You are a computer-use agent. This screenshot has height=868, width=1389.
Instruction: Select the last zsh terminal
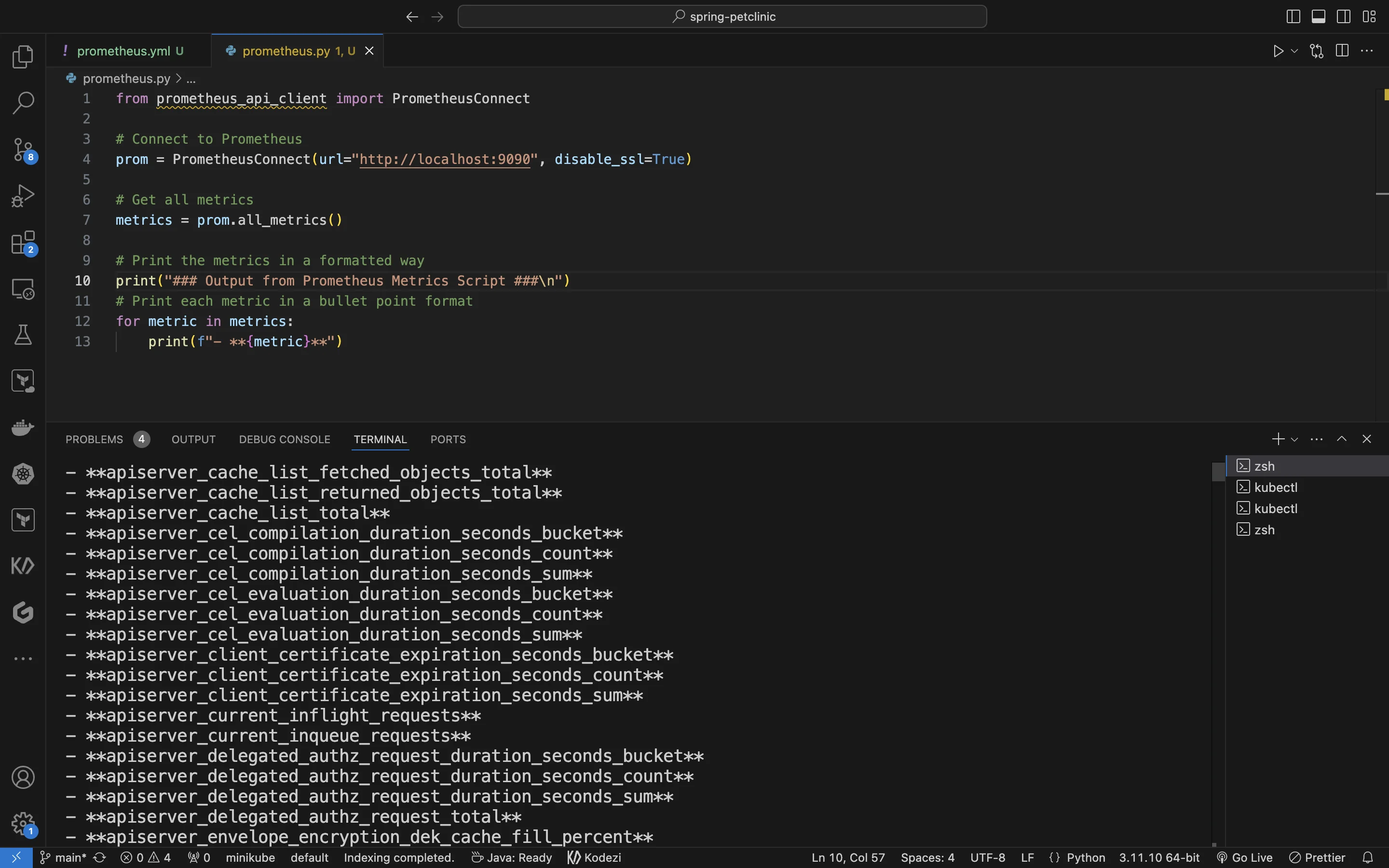[1307, 530]
